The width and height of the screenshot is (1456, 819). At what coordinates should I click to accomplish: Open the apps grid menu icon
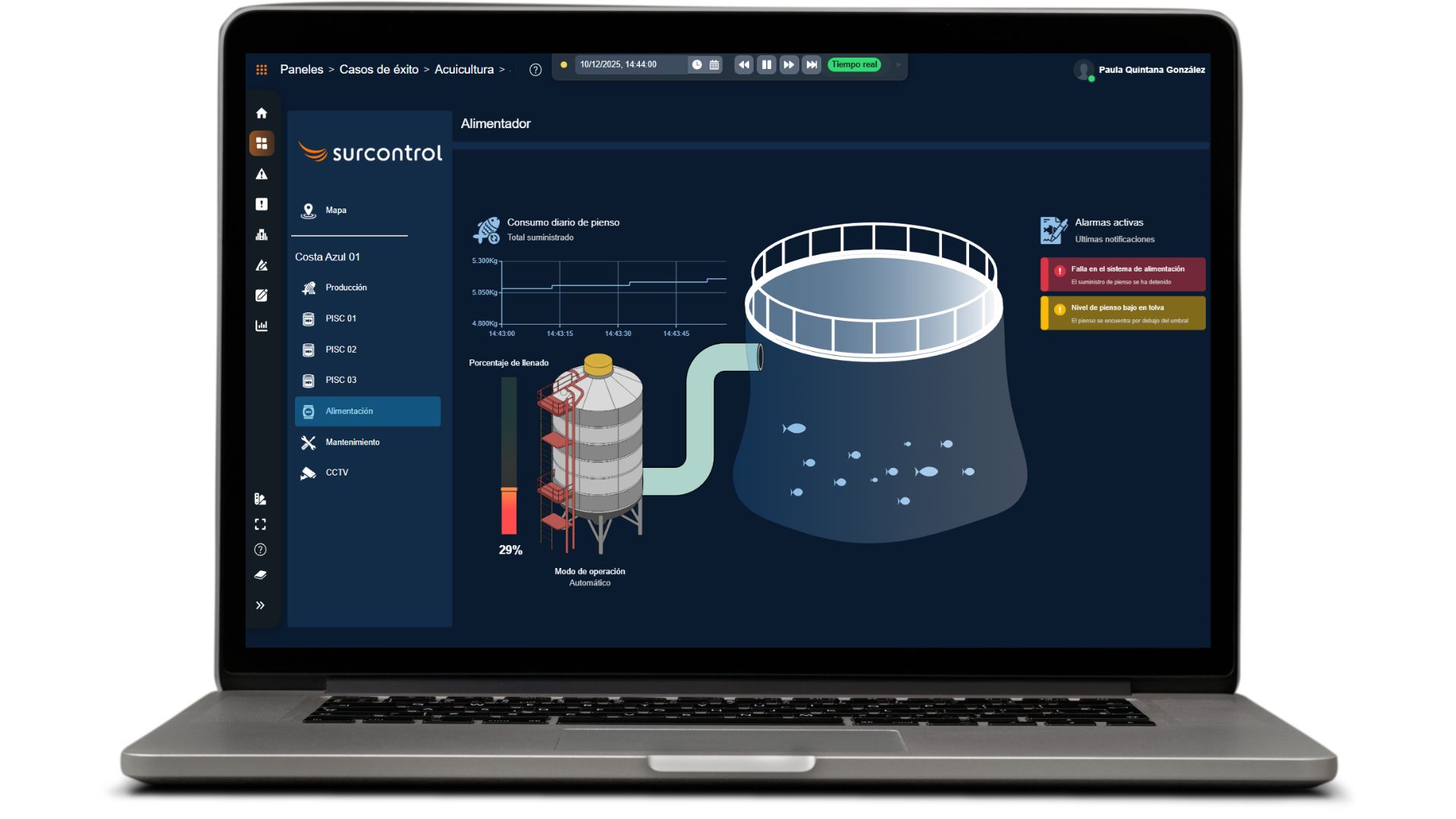pos(262,70)
